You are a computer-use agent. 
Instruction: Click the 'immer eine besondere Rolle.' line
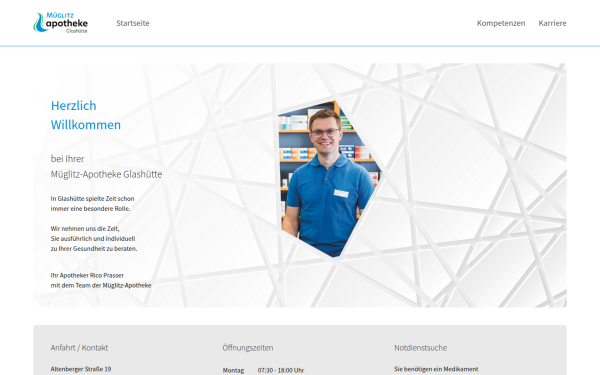[x=90, y=209]
